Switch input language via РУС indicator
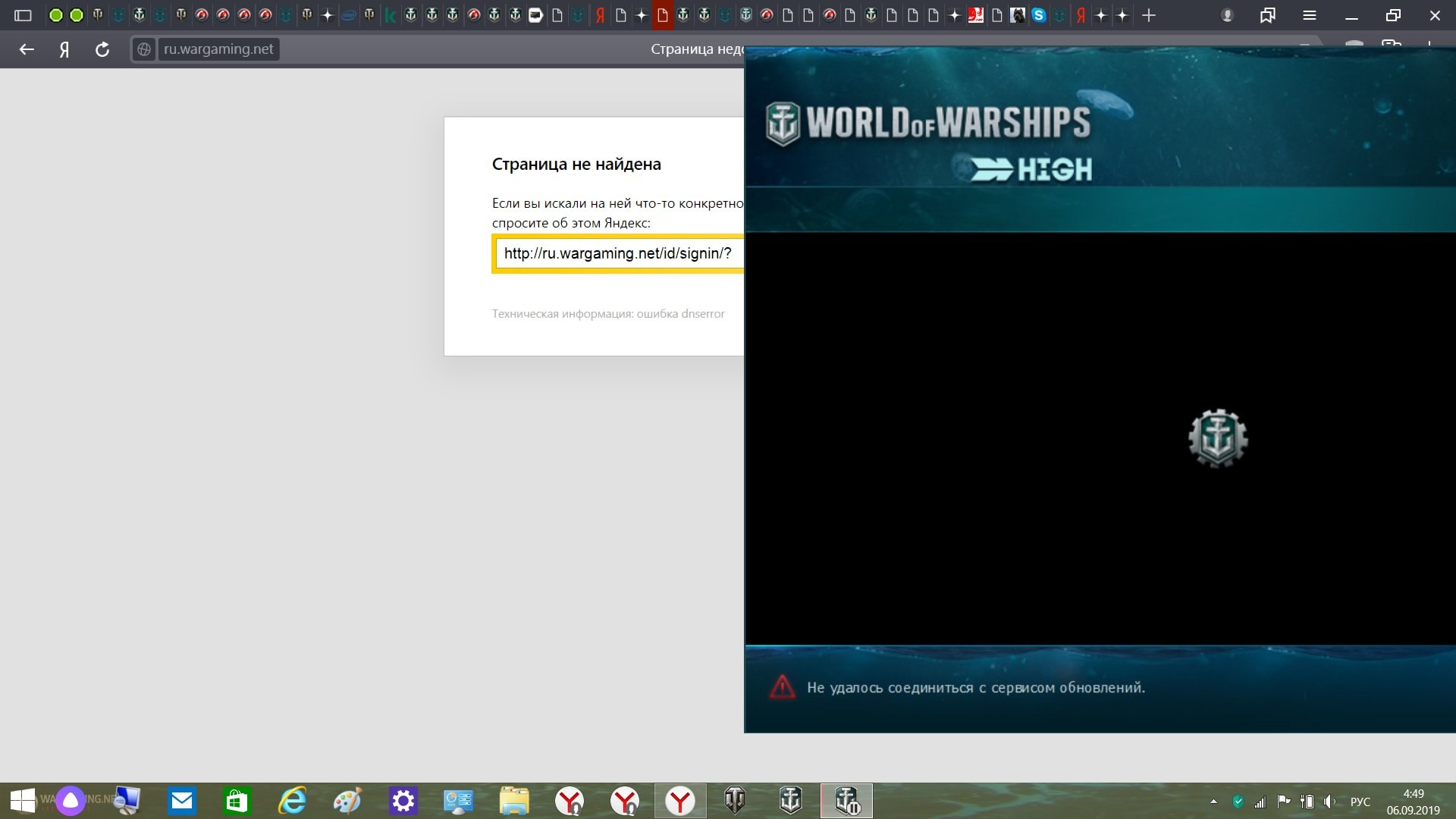 (1360, 802)
